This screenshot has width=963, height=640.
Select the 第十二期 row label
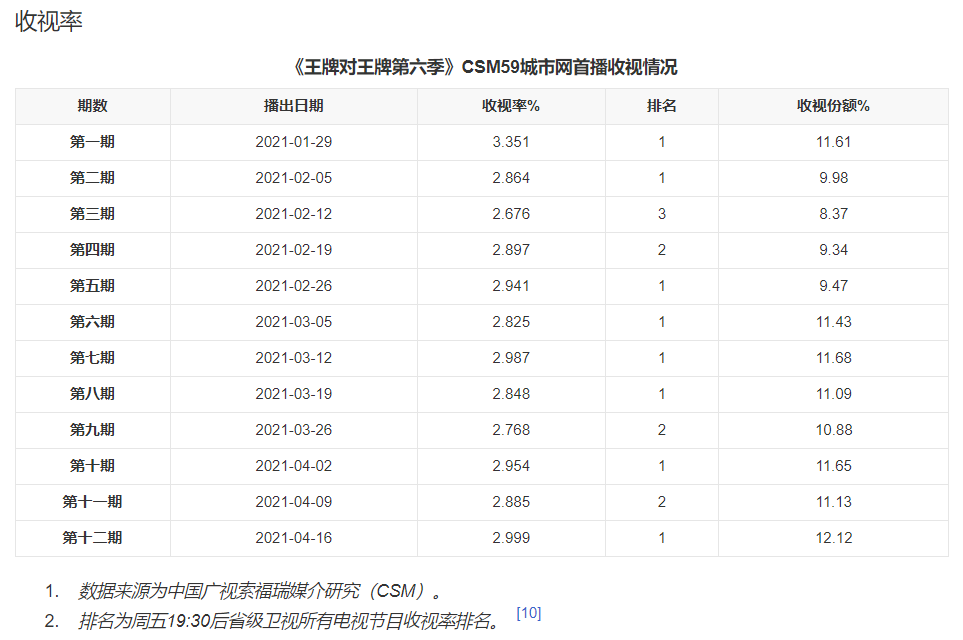92,538
